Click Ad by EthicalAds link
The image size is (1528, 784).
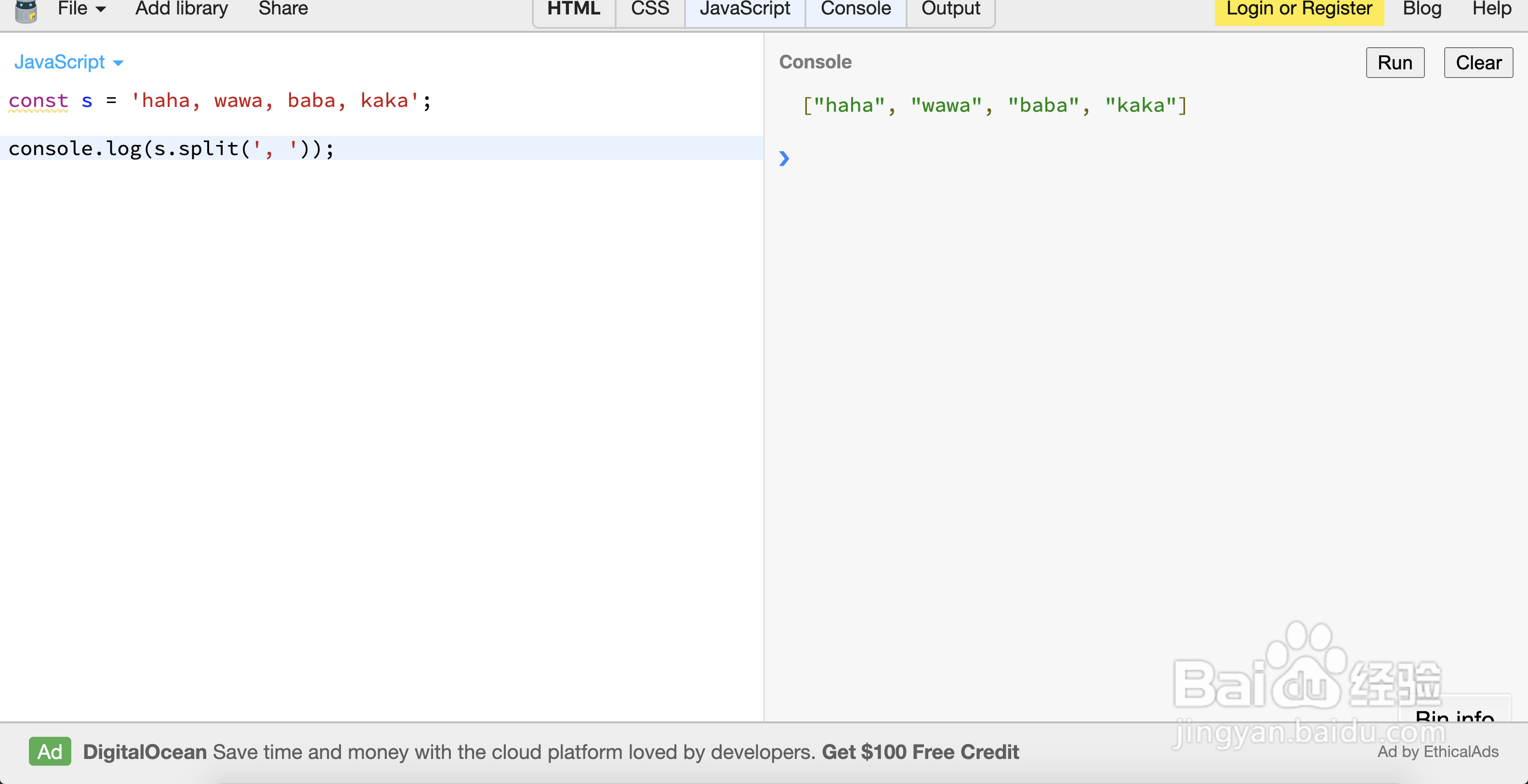tap(1437, 752)
